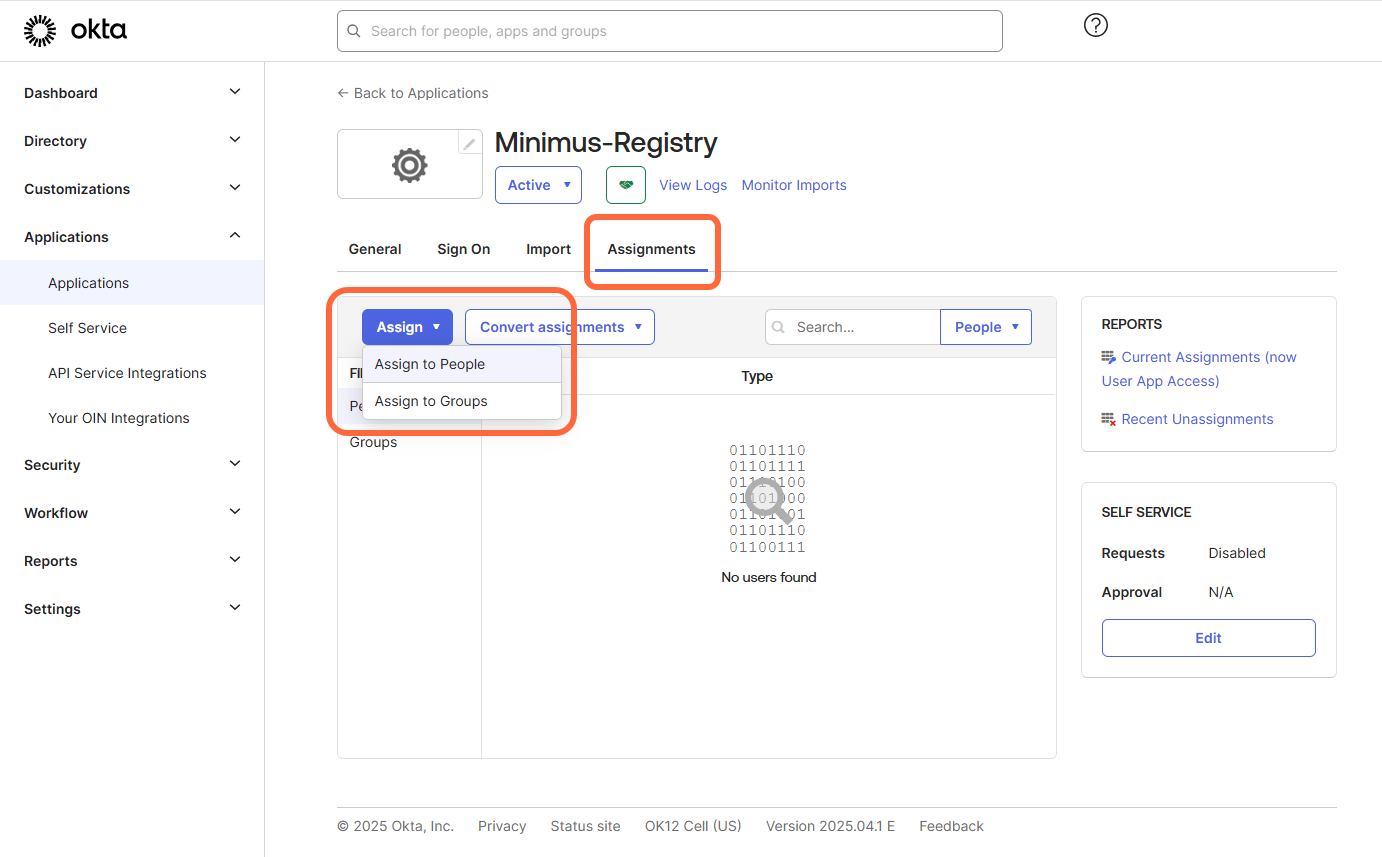
Task: Choose Assign to Groups
Action: coord(462,401)
